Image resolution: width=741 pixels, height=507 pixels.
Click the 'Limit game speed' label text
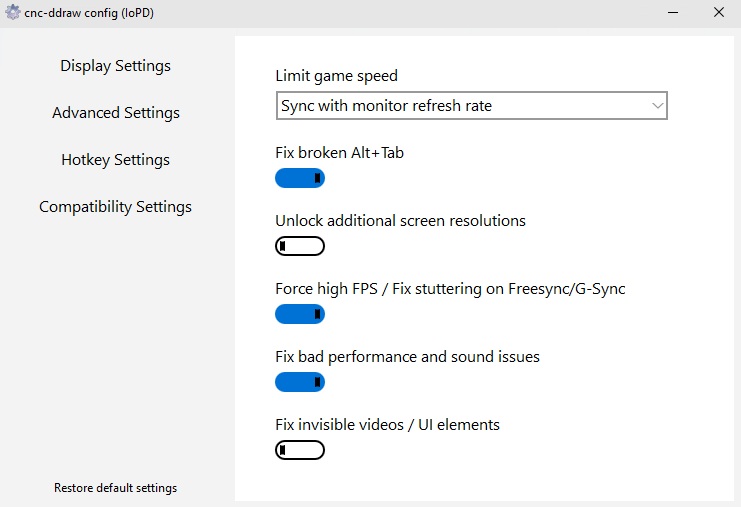[336, 76]
